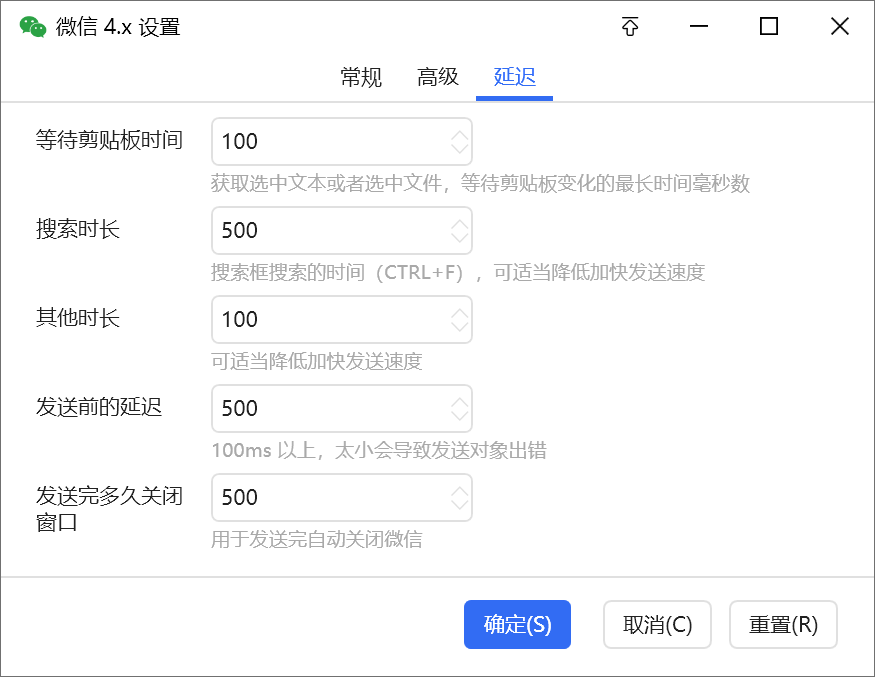875x677 pixels.
Task: Decrease the 发送前的延迟 value
Action: (x=459, y=415)
